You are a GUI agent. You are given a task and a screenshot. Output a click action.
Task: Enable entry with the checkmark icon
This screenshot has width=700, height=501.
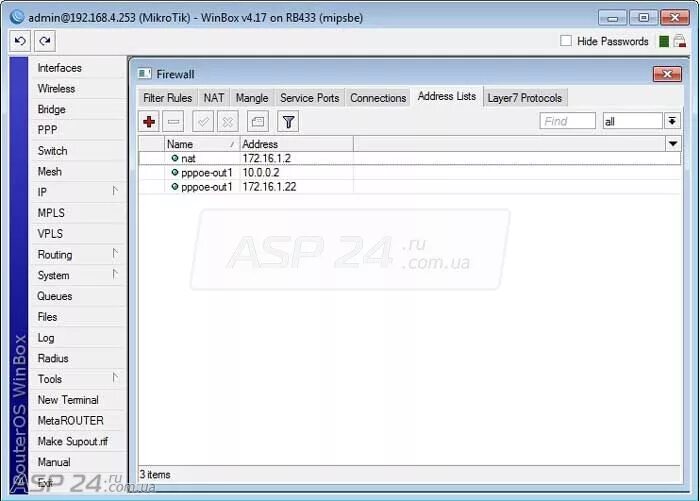203,121
